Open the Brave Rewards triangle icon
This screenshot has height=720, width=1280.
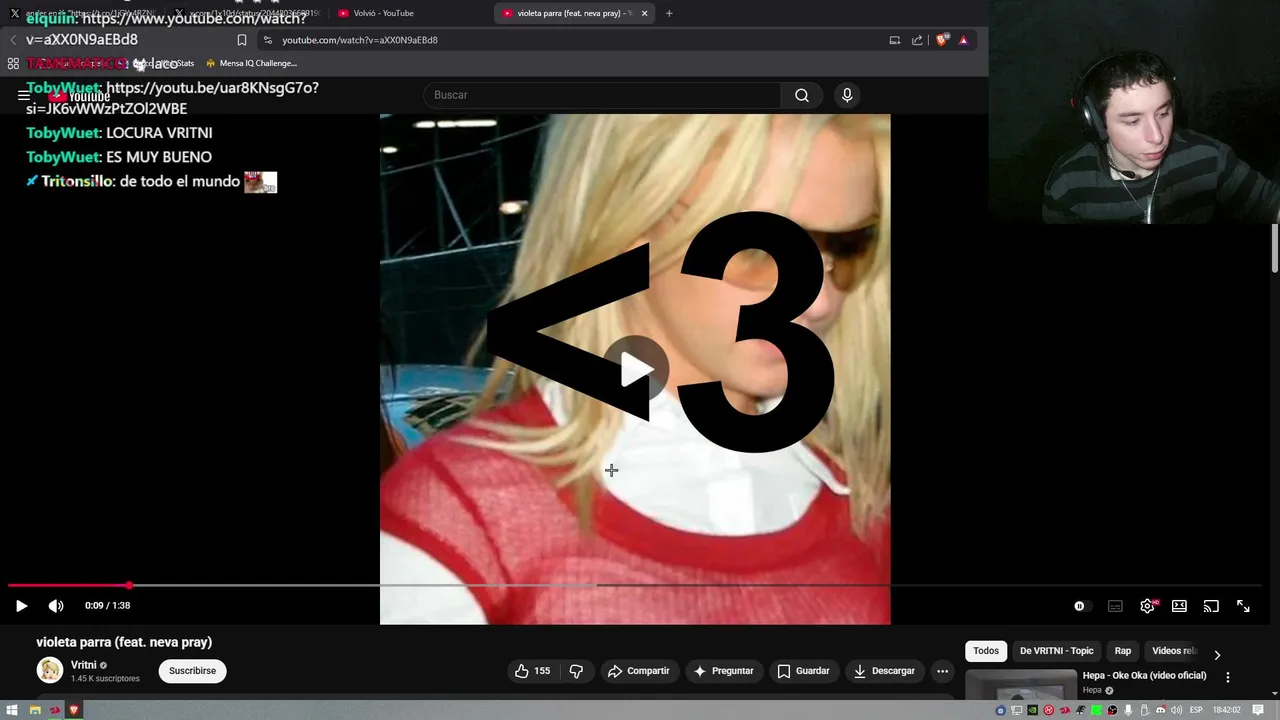coord(963,40)
